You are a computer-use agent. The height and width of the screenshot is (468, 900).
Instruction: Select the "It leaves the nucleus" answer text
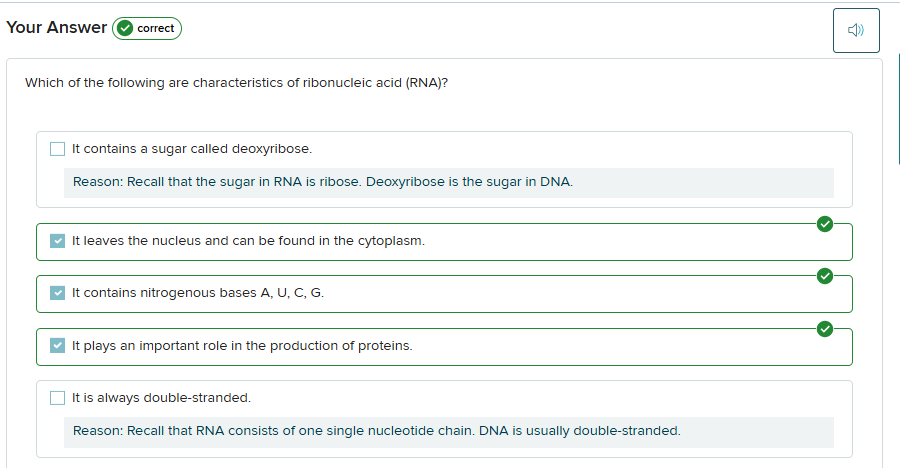[248, 241]
